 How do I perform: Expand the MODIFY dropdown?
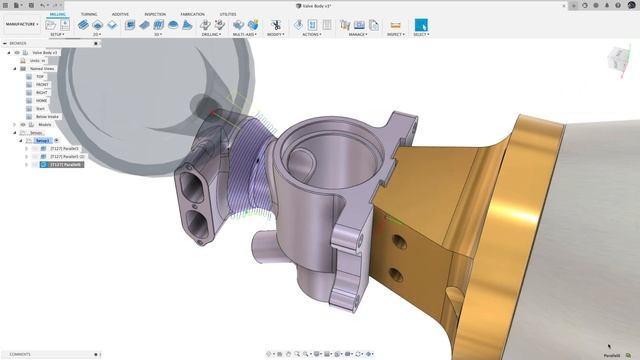coord(276,35)
